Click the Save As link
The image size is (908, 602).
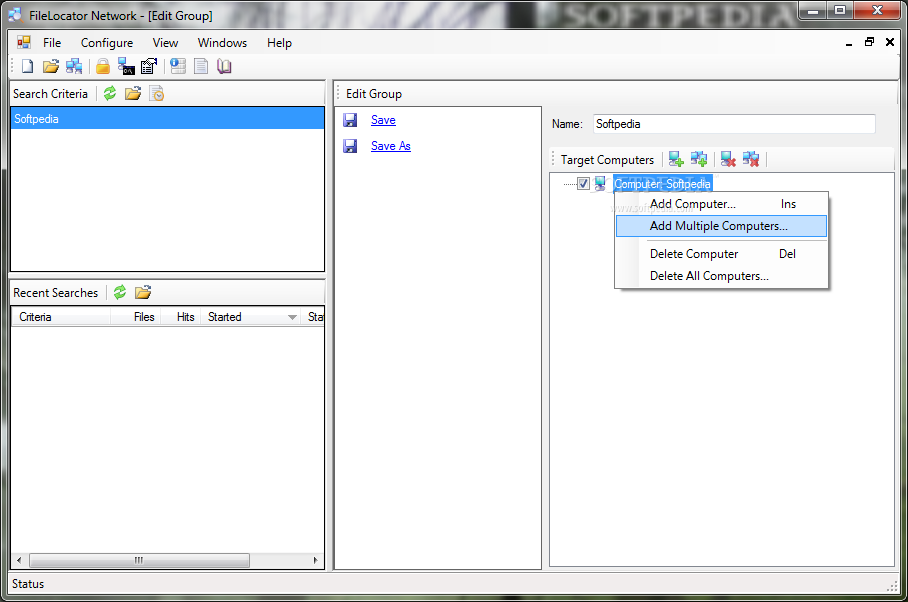(391, 146)
